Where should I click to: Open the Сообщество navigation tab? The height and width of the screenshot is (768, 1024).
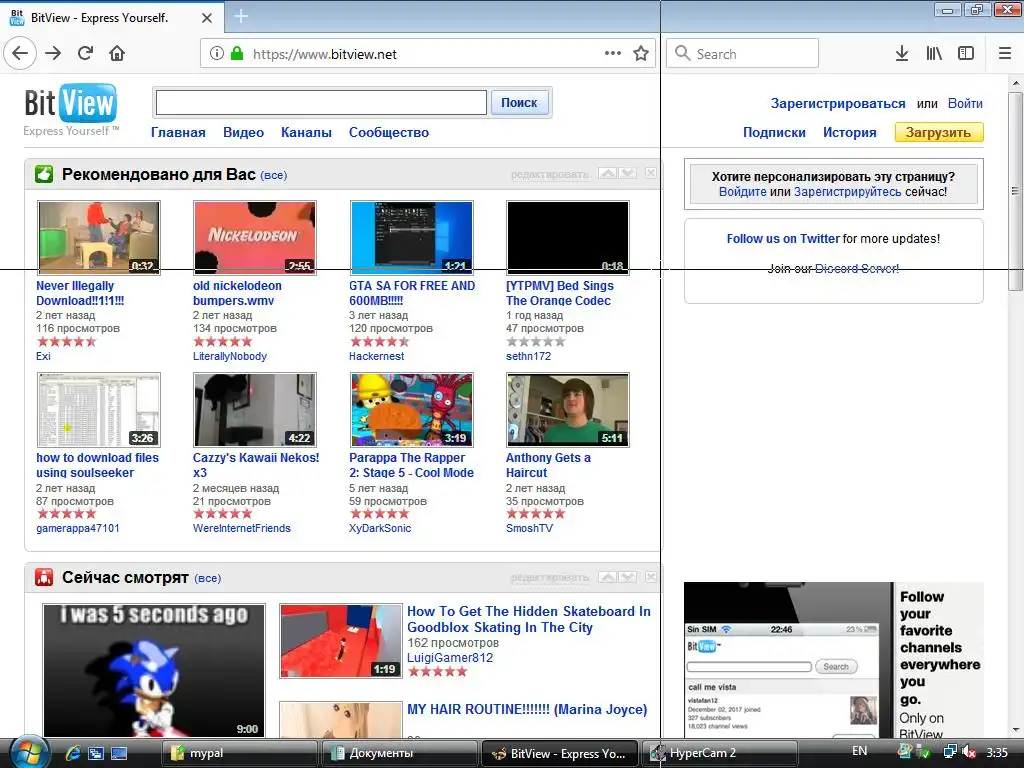[389, 133]
